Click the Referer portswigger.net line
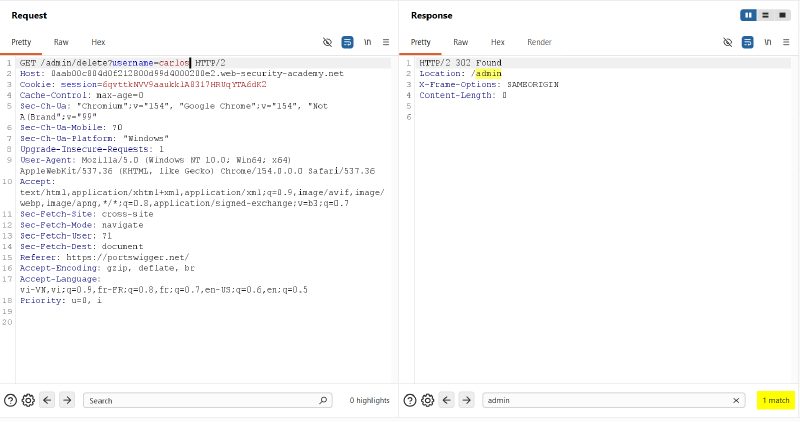 105,257
